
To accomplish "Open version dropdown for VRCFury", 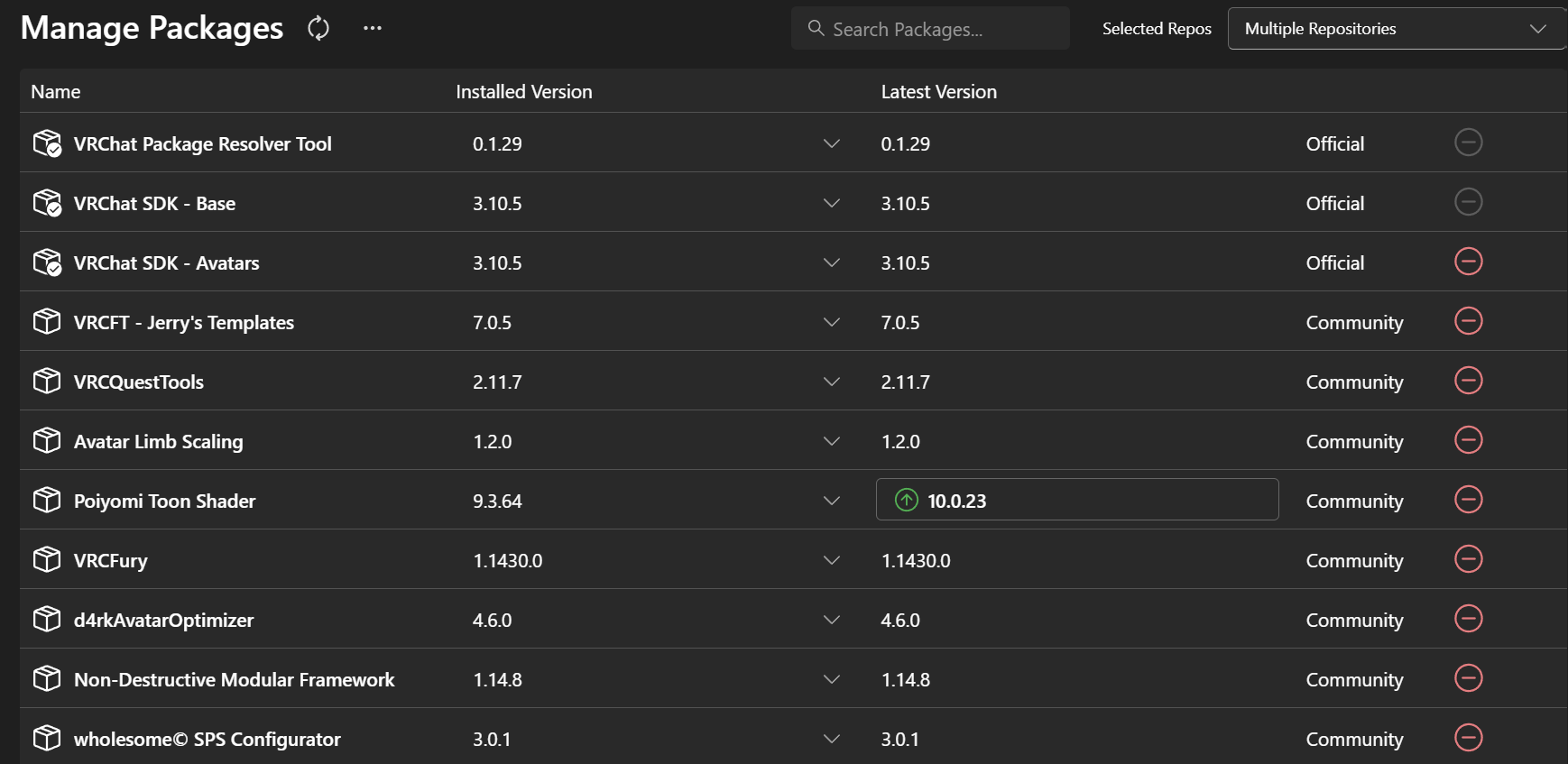I will click(x=832, y=560).
